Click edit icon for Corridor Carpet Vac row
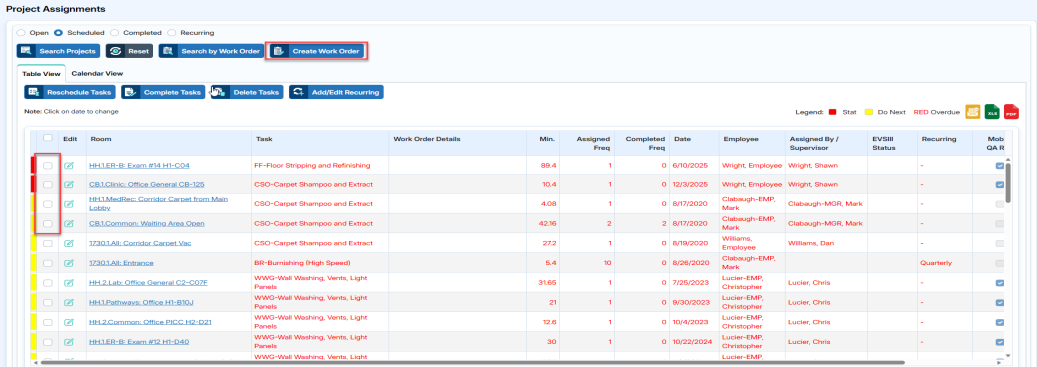This screenshot has height=367, width=1037. (x=68, y=243)
